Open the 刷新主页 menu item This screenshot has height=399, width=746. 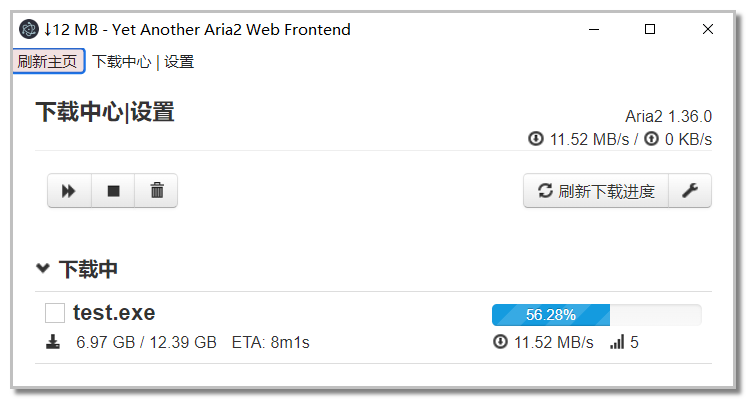point(48,61)
